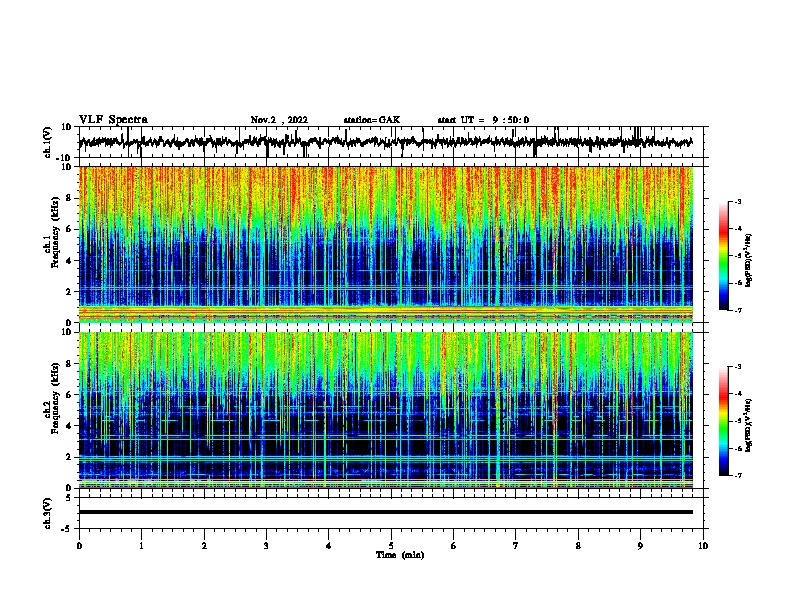Click the '-7' label on ch.2 color bar
Viewport: 792px width, 612px height.
[737, 475]
